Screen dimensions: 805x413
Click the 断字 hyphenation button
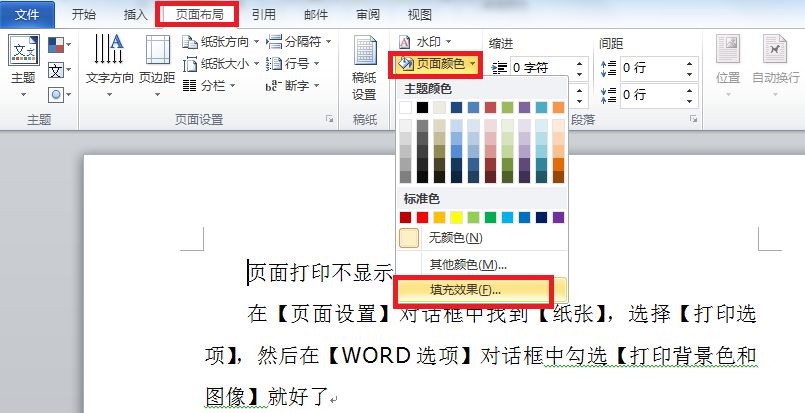click(288, 86)
